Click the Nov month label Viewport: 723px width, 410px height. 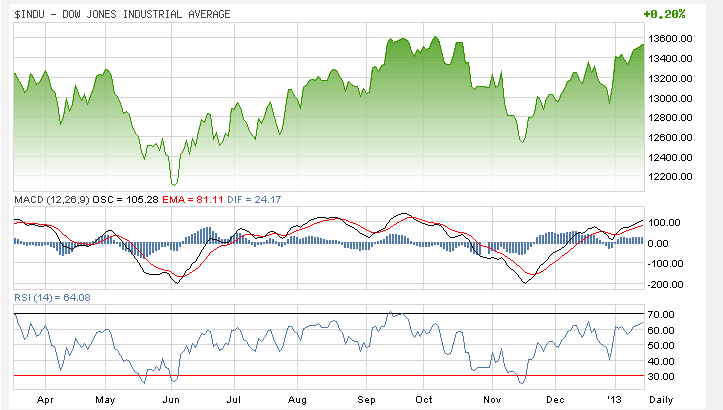pyautogui.click(x=492, y=400)
